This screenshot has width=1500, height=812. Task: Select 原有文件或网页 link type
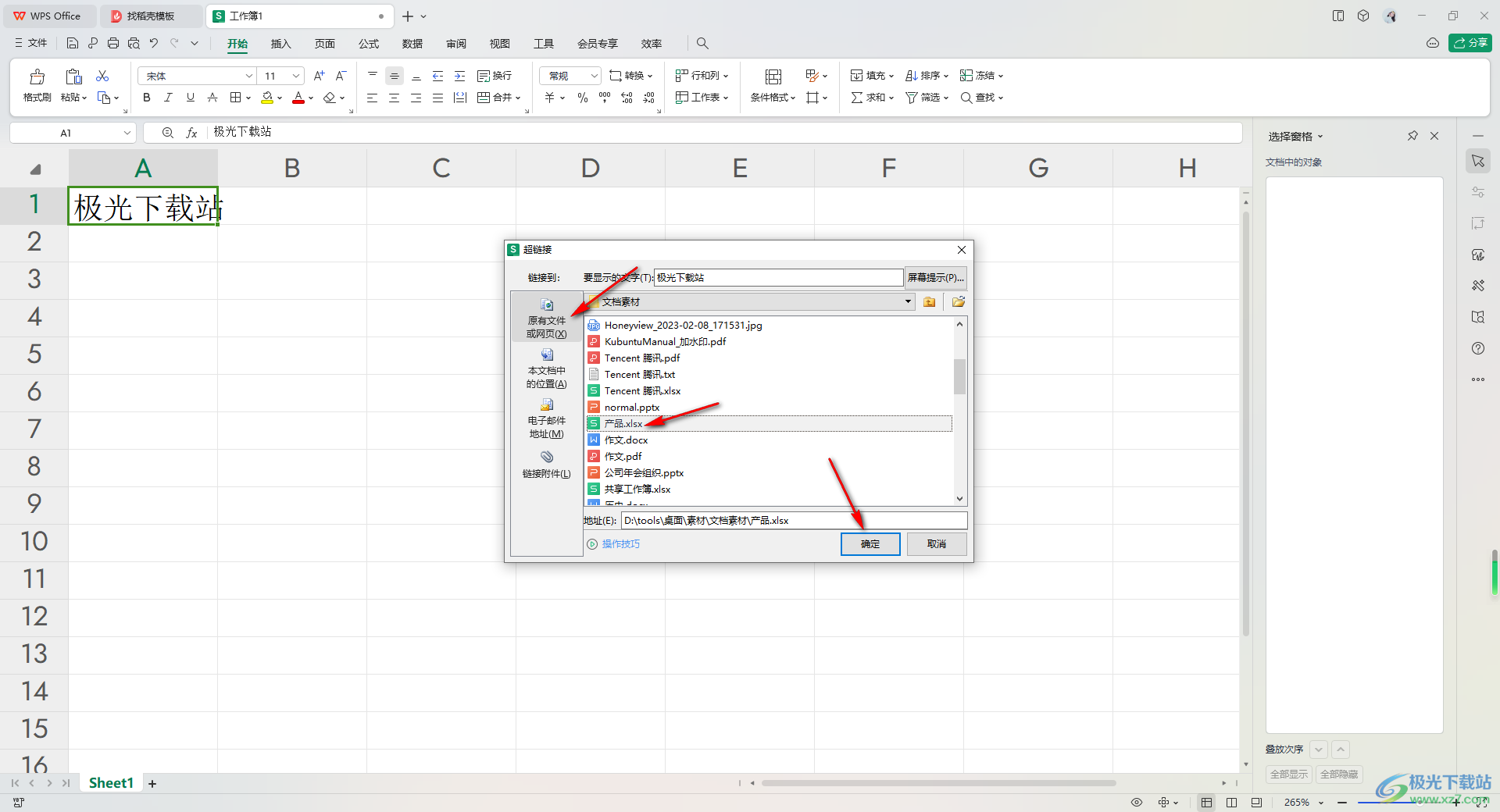(547, 319)
